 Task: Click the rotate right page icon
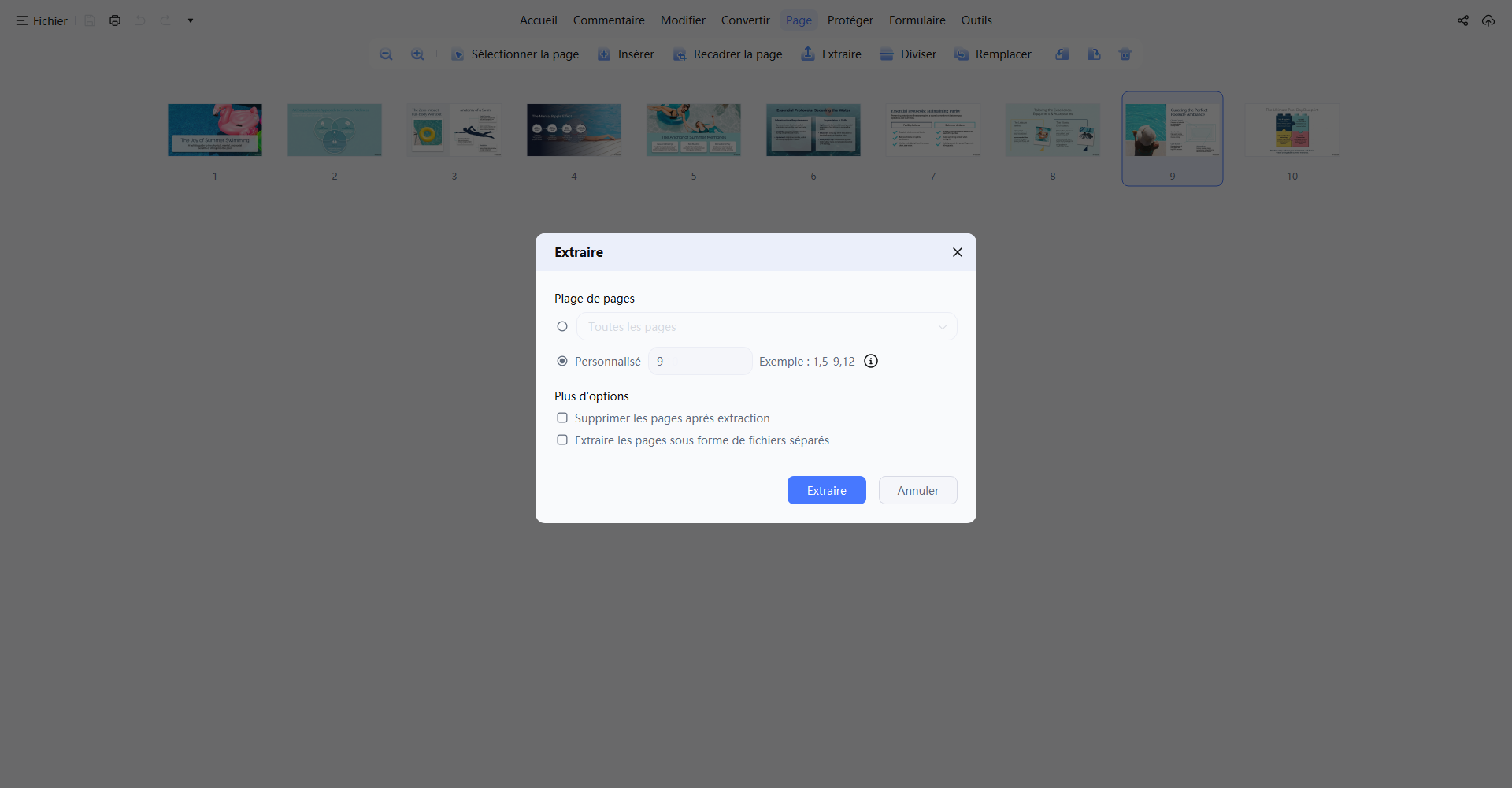point(1094,54)
